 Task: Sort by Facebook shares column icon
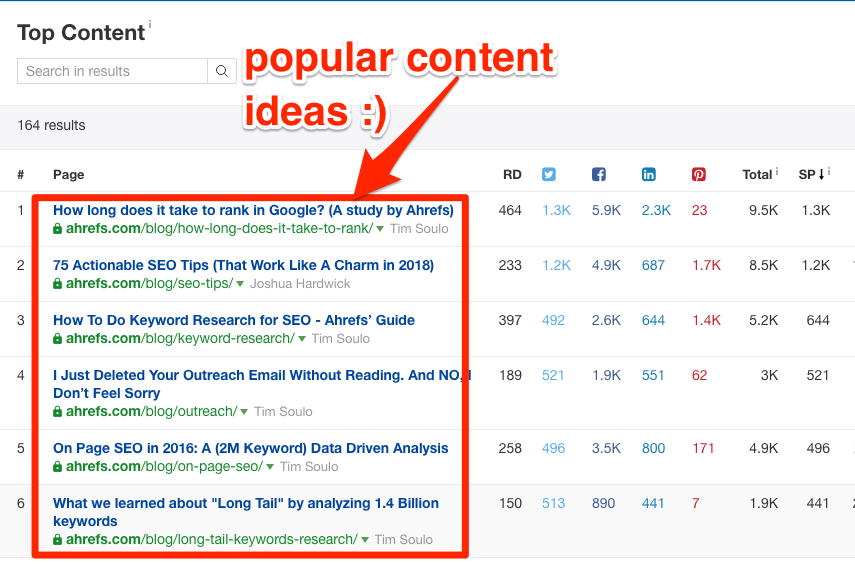[x=599, y=175]
